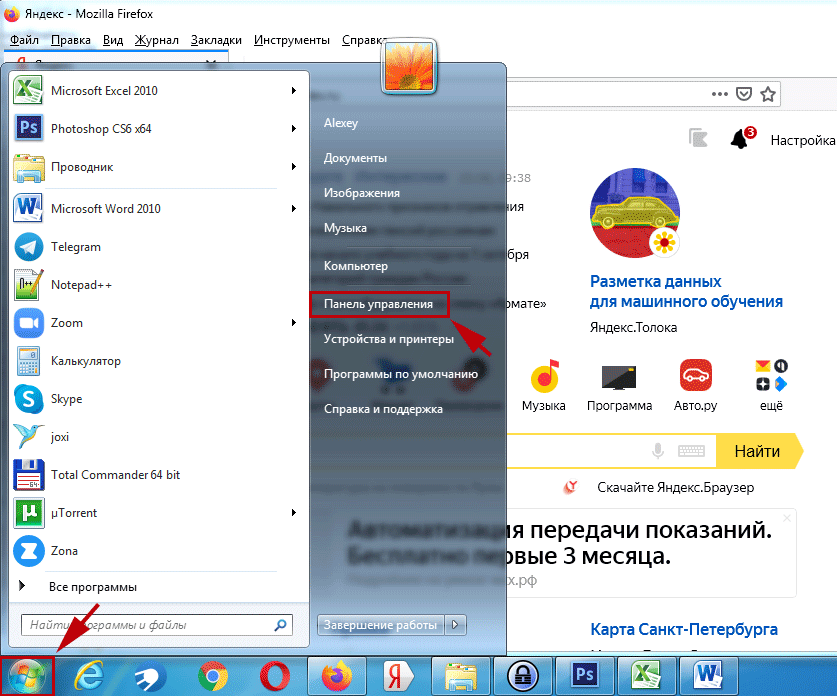Expand Microsoft Excel 2010 submenu arrow
This screenshot has width=837, height=696.
click(x=294, y=91)
